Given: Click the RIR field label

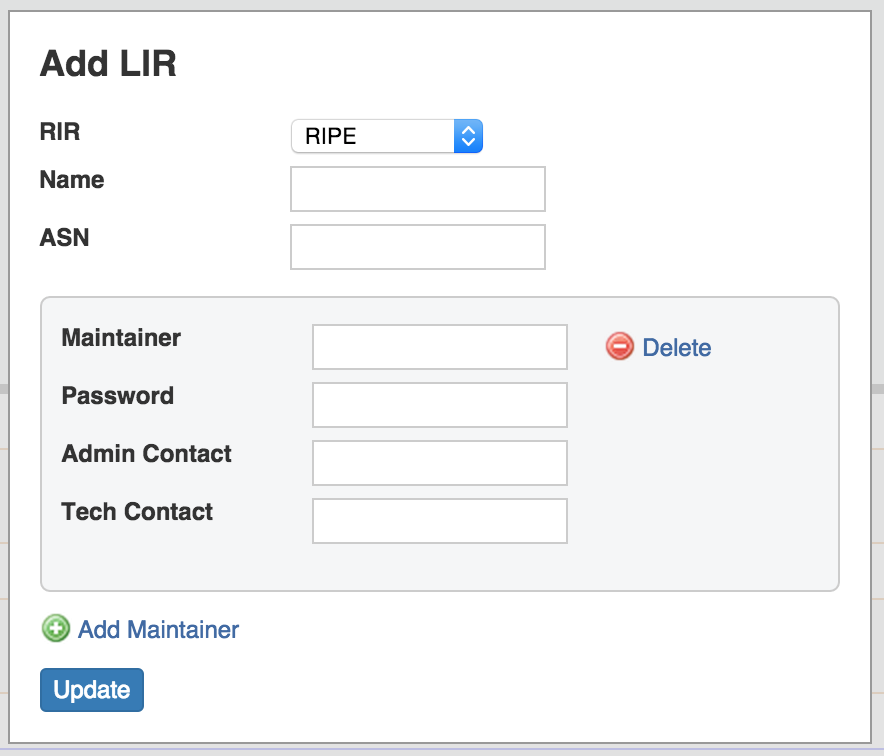Looking at the screenshot, I should coord(59,131).
